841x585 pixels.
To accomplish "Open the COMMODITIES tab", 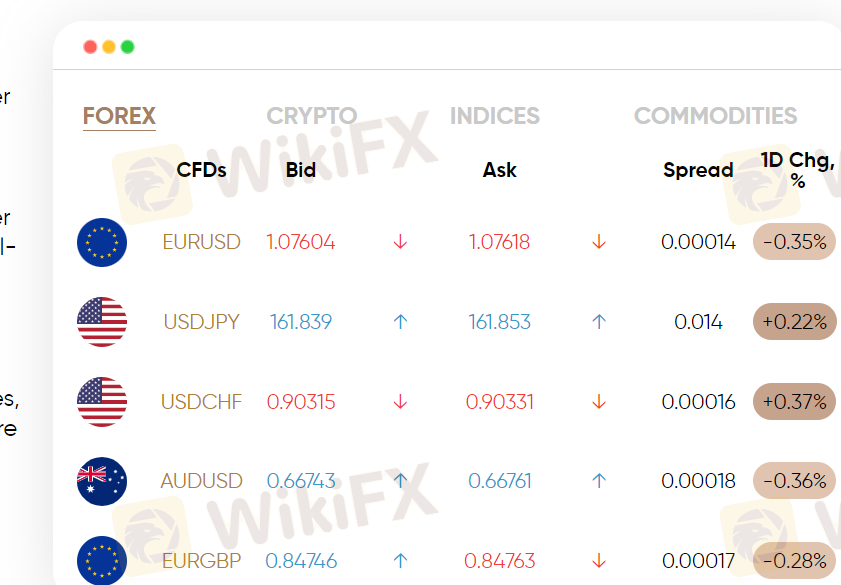I will pyautogui.click(x=715, y=116).
